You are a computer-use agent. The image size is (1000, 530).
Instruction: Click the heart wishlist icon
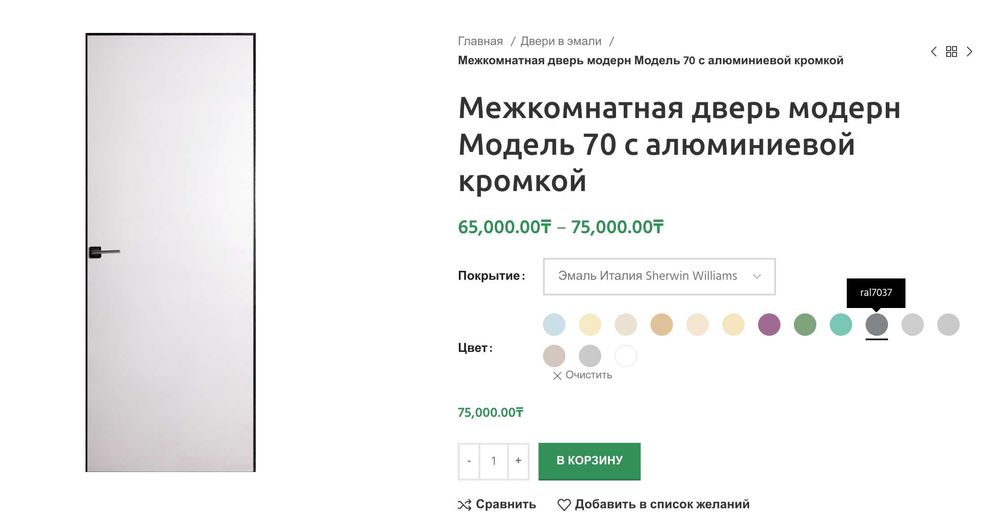(564, 504)
